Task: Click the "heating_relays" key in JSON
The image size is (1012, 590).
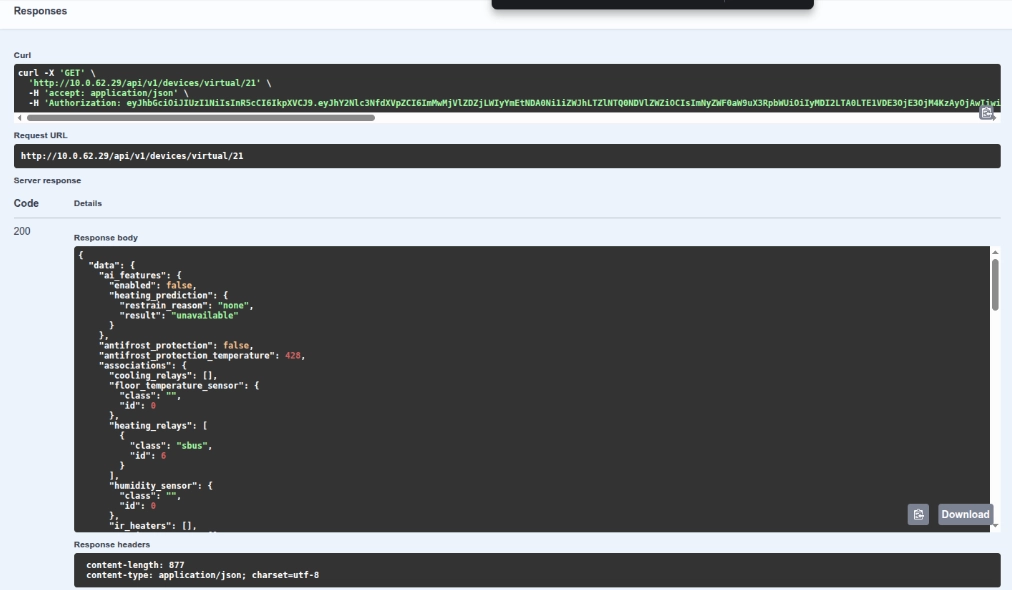Action: [x=150, y=426]
